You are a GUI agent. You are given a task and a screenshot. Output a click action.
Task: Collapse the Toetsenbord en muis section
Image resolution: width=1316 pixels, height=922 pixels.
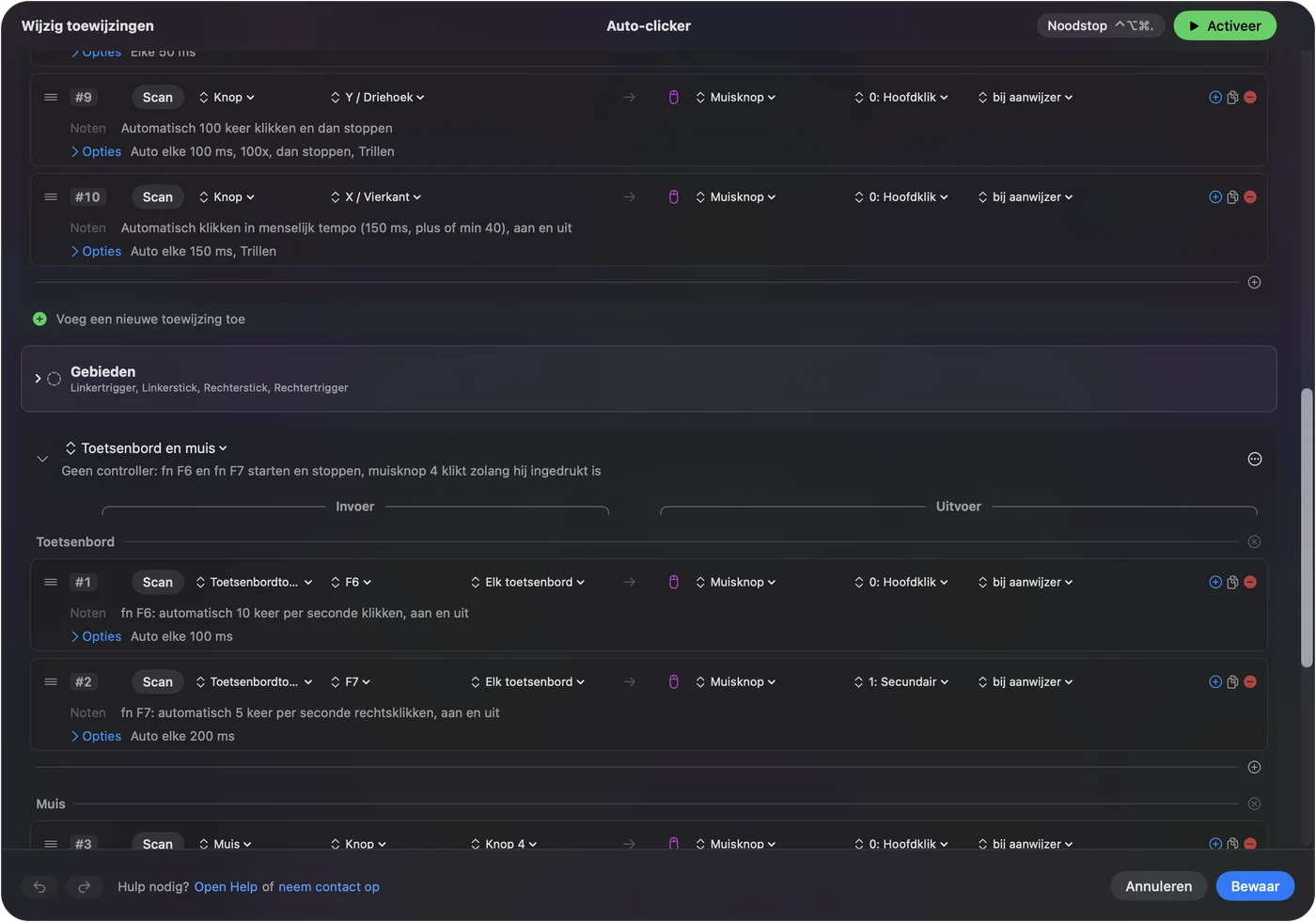click(42, 460)
